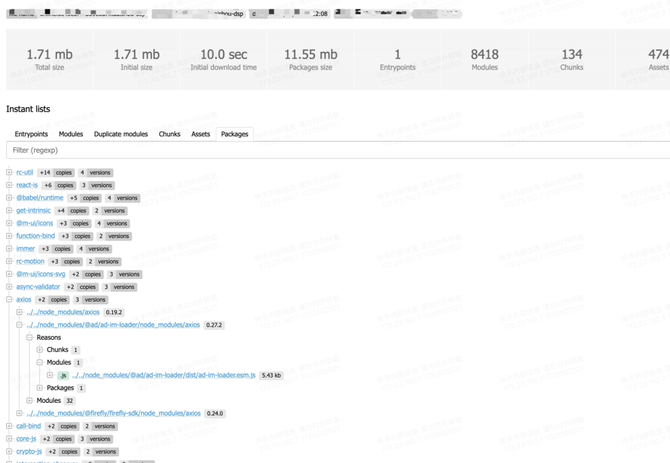
Task: Expand the axios 0.24.0 instance
Action: pyautogui.click(x=19, y=413)
